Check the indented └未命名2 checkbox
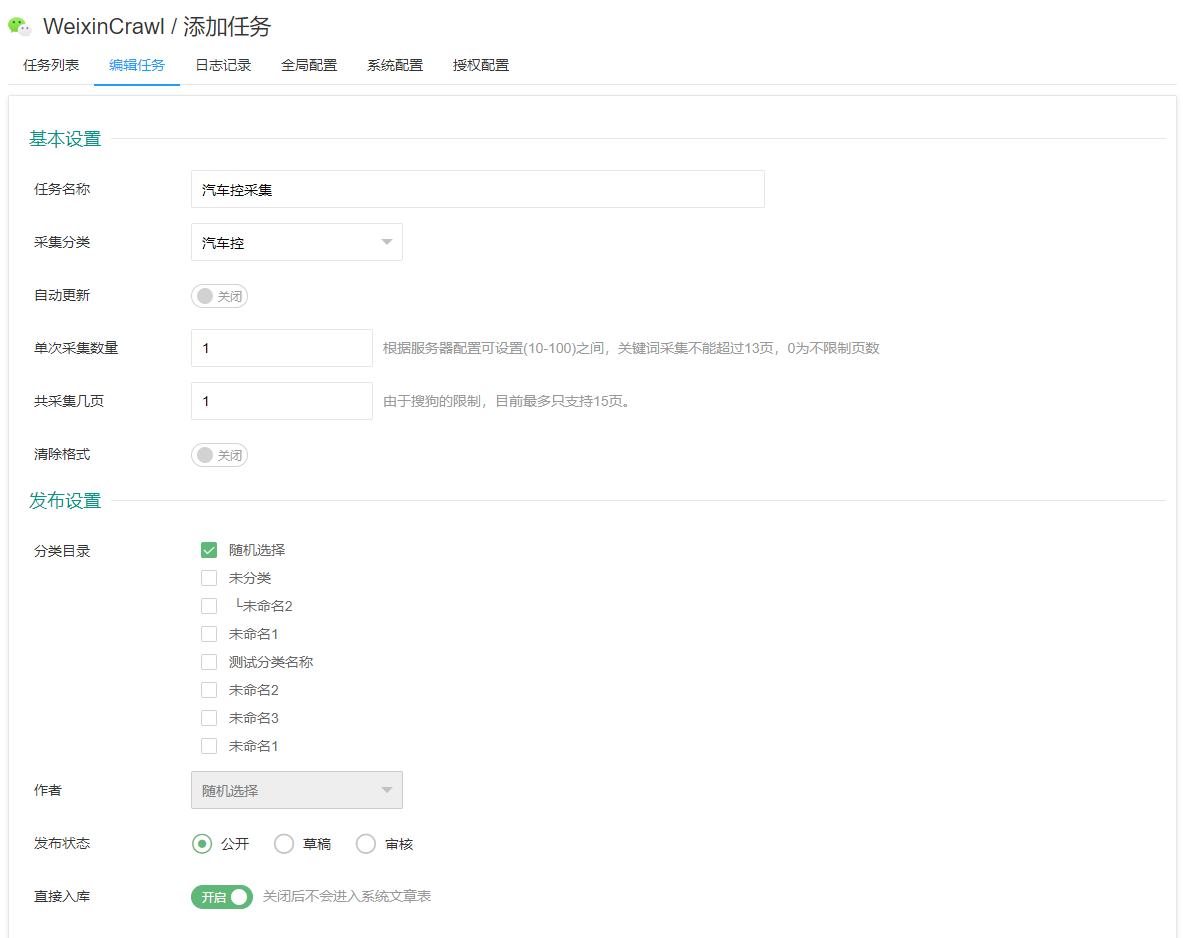Viewport: 1183px width, 938px height. (x=209, y=606)
